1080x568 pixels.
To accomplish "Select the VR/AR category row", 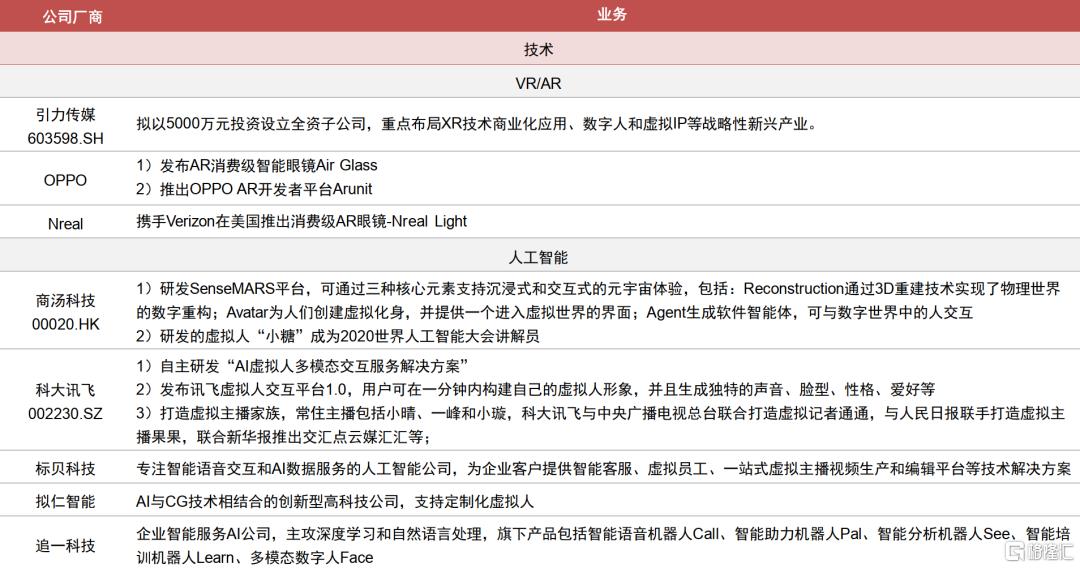I will coord(539,83).
